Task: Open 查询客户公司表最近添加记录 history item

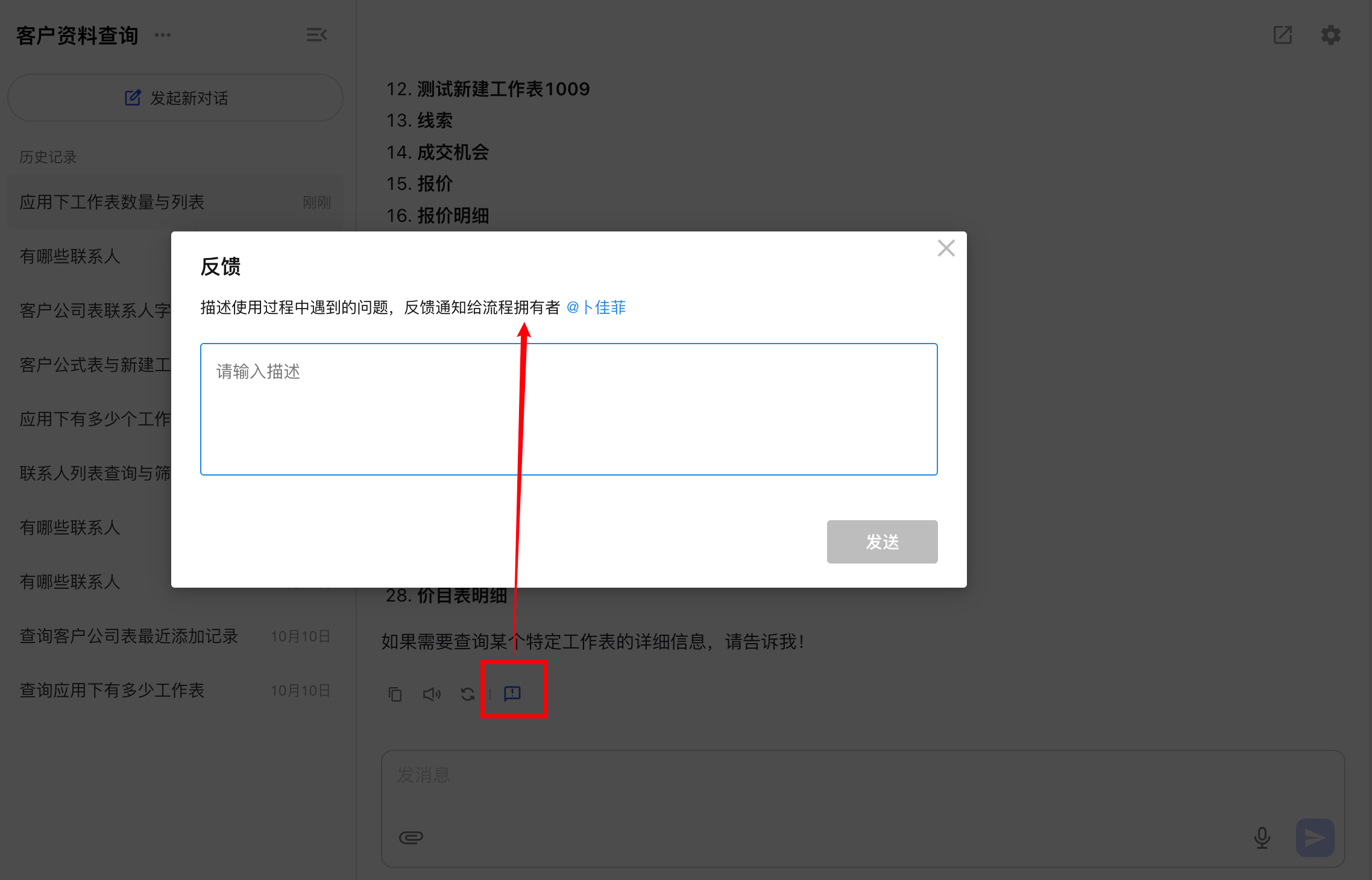Action: (129, 636)
